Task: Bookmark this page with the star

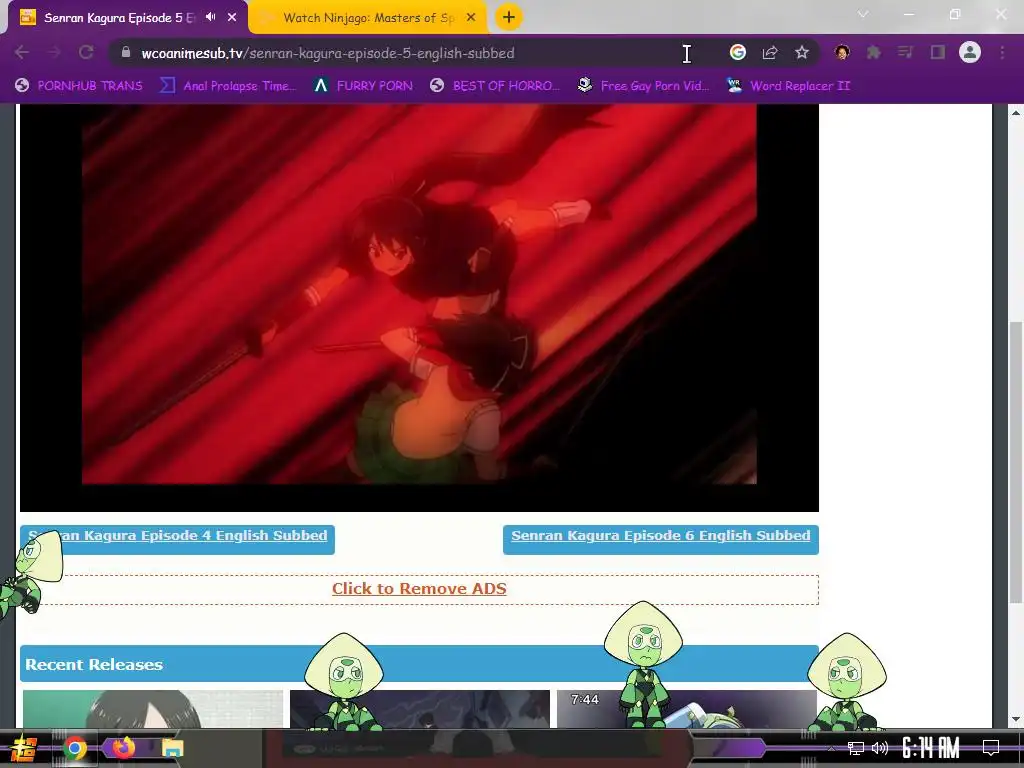Action: click(x=802, y=52)
